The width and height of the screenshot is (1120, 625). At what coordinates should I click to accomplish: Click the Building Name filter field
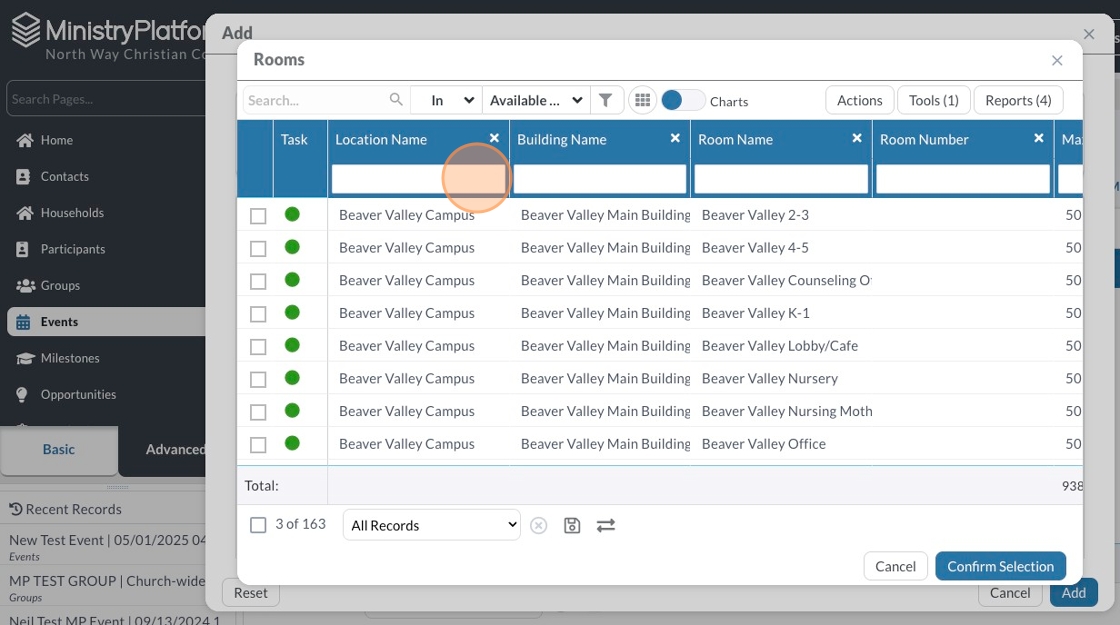[600, 179]
